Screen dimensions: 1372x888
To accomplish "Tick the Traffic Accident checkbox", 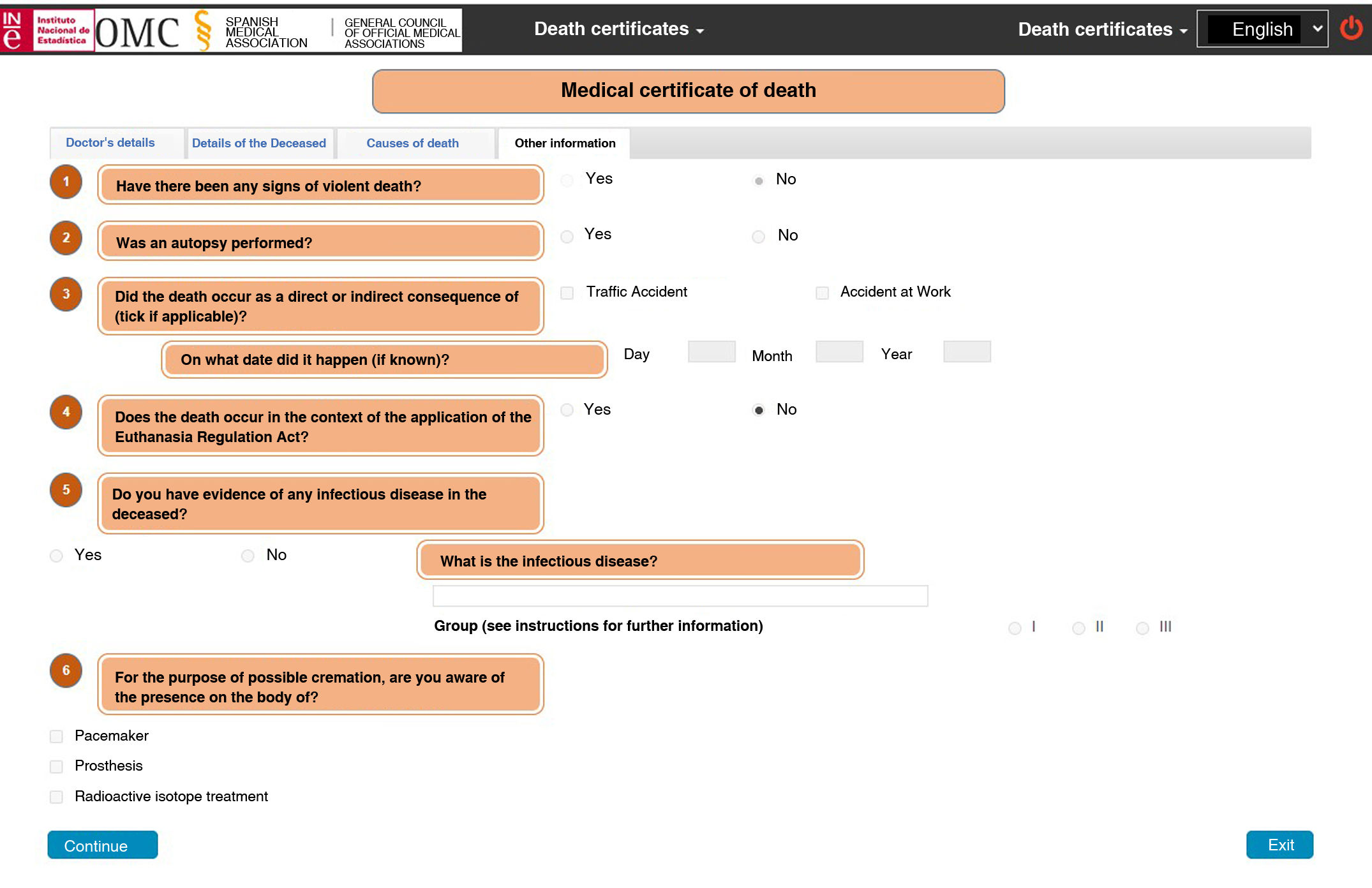I will pyautogui.click(x=567, y=293).
